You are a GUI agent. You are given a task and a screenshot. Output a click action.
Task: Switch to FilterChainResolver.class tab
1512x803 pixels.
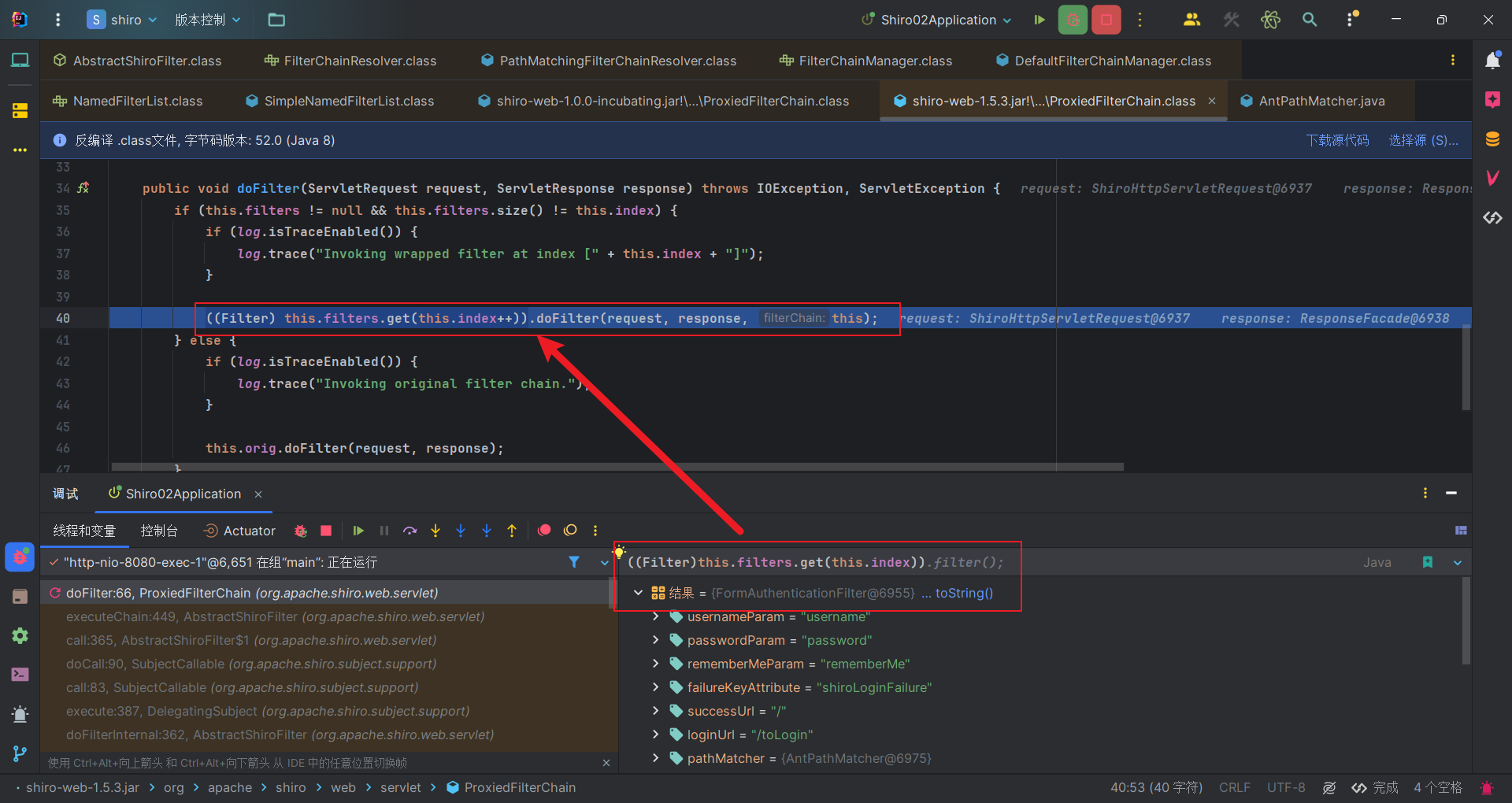point(350,61)
